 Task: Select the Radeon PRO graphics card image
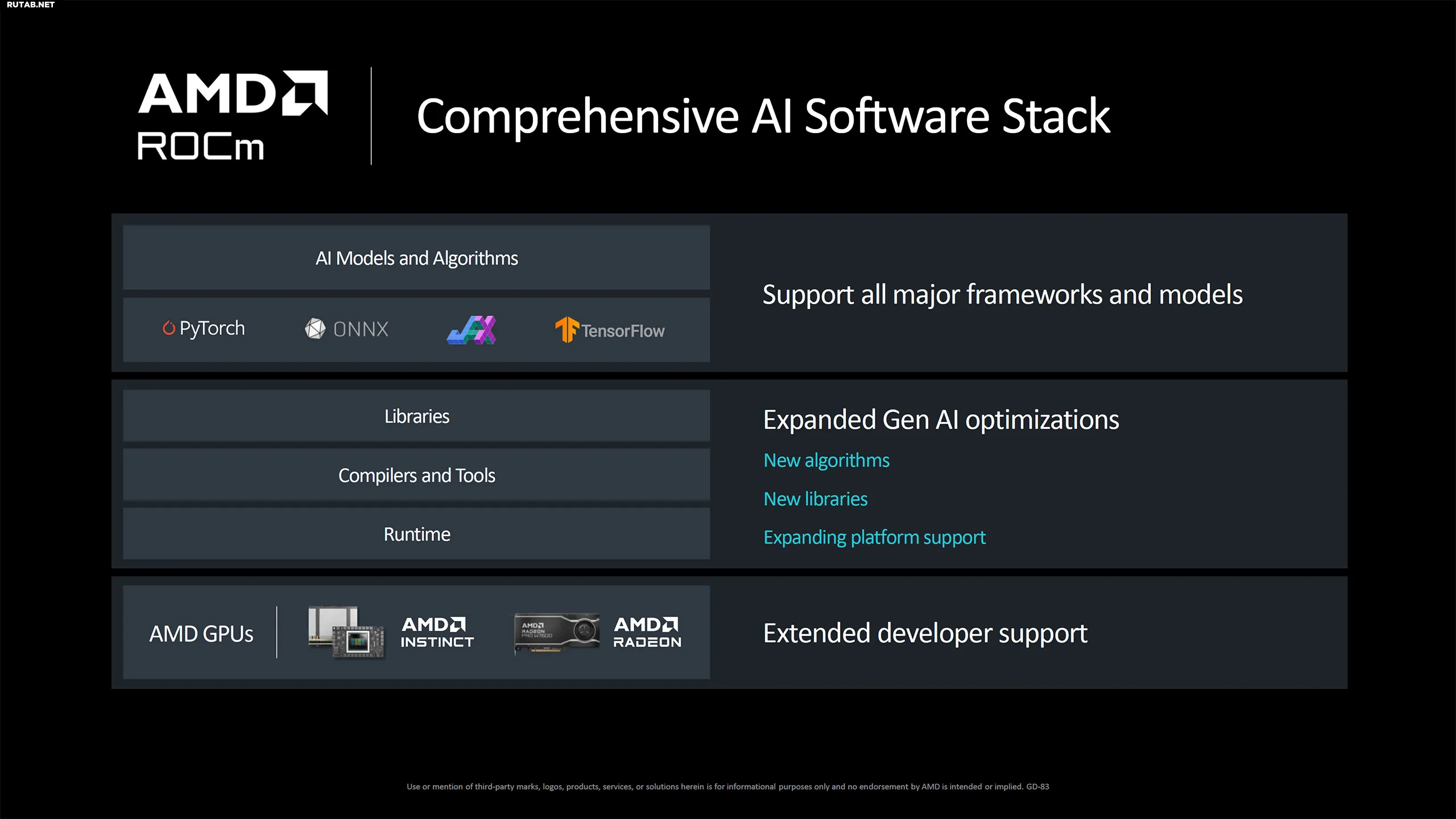click(x=557, y=633)
